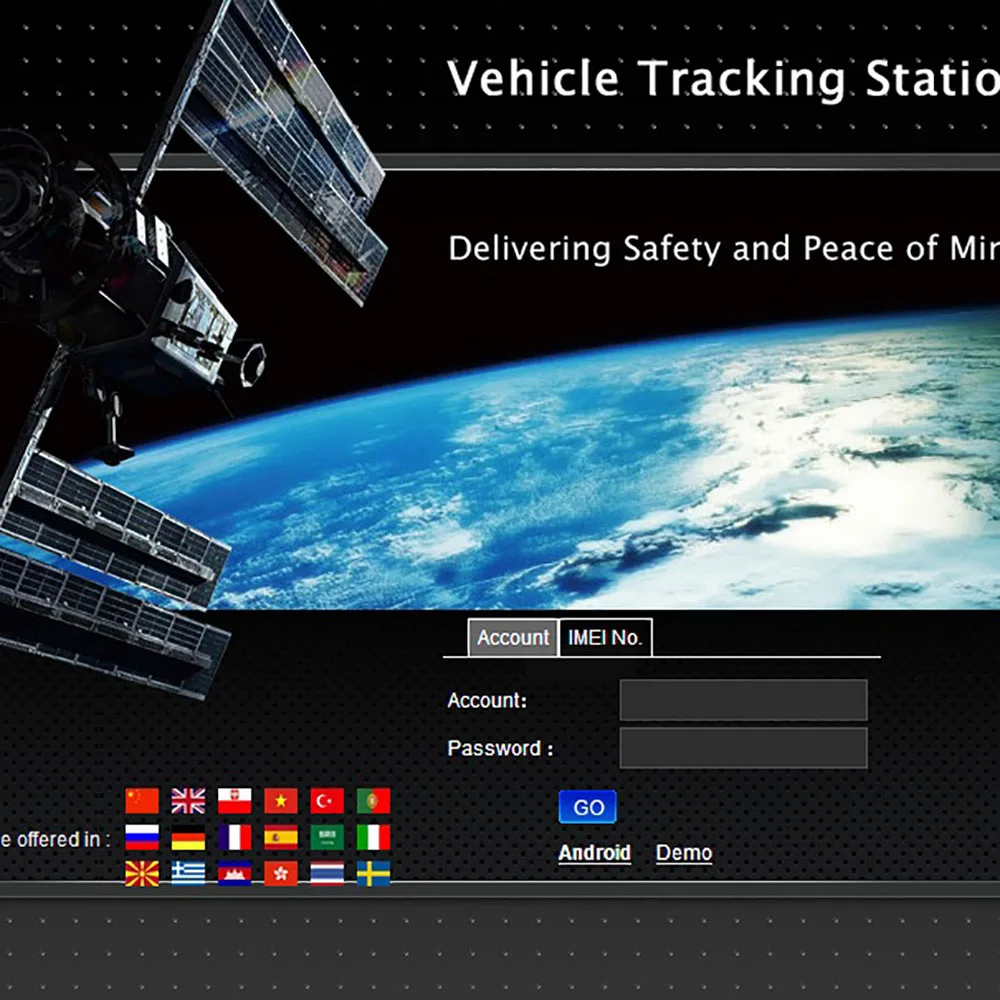Select the Vietnam flag language
The height and width of the screenshot is (1000, 1000).
coord(281,801)
